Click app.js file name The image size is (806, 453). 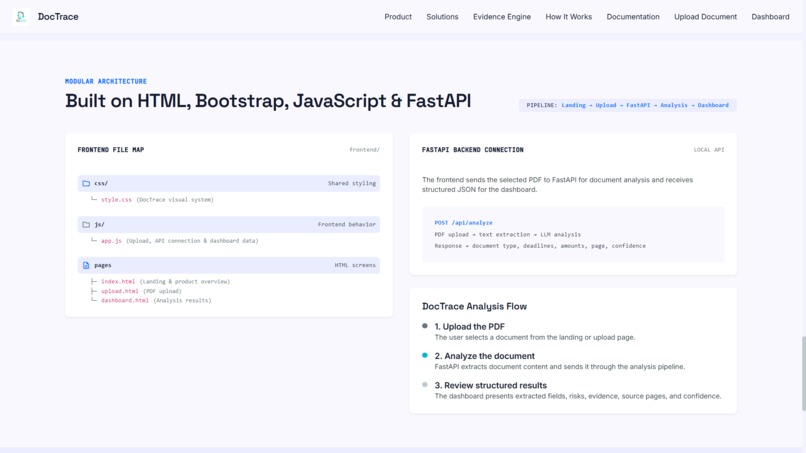tap(111, 241)
